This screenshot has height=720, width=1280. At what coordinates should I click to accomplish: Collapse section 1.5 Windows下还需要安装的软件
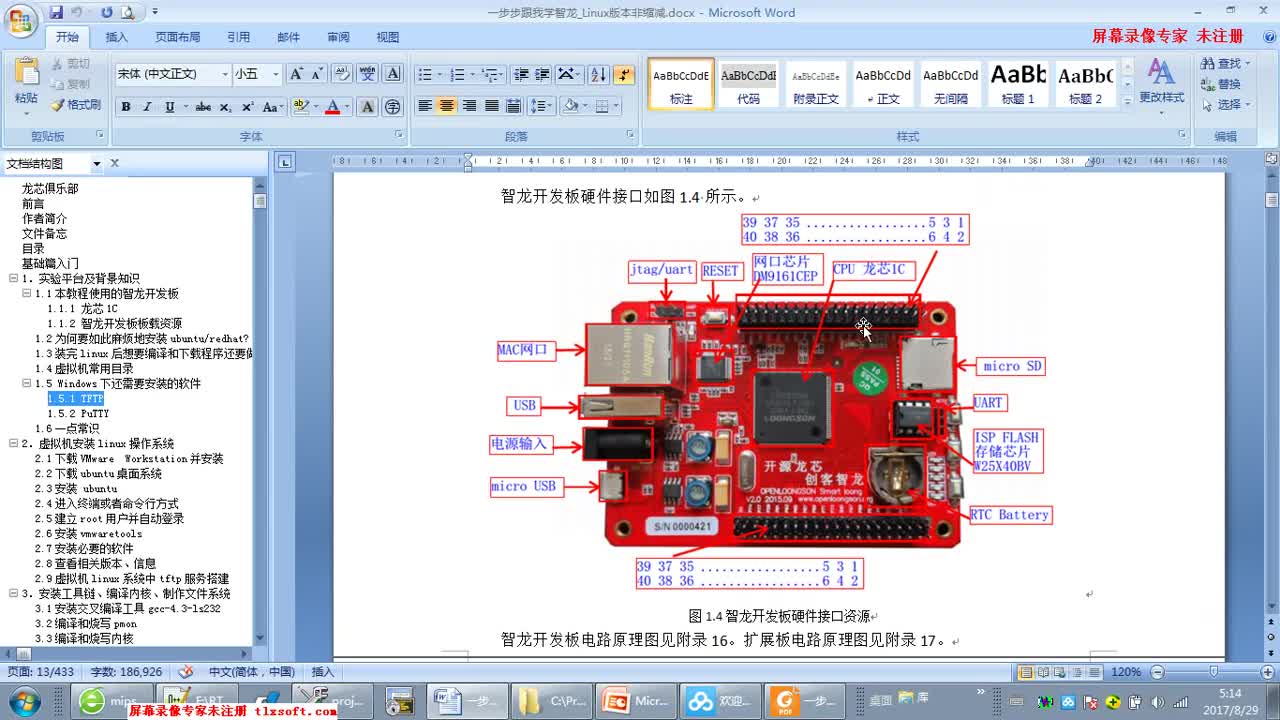[x=26, y=383]
